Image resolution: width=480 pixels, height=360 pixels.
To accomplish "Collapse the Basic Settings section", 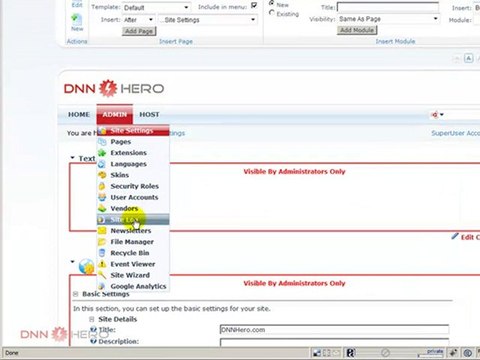I will 76,294.
